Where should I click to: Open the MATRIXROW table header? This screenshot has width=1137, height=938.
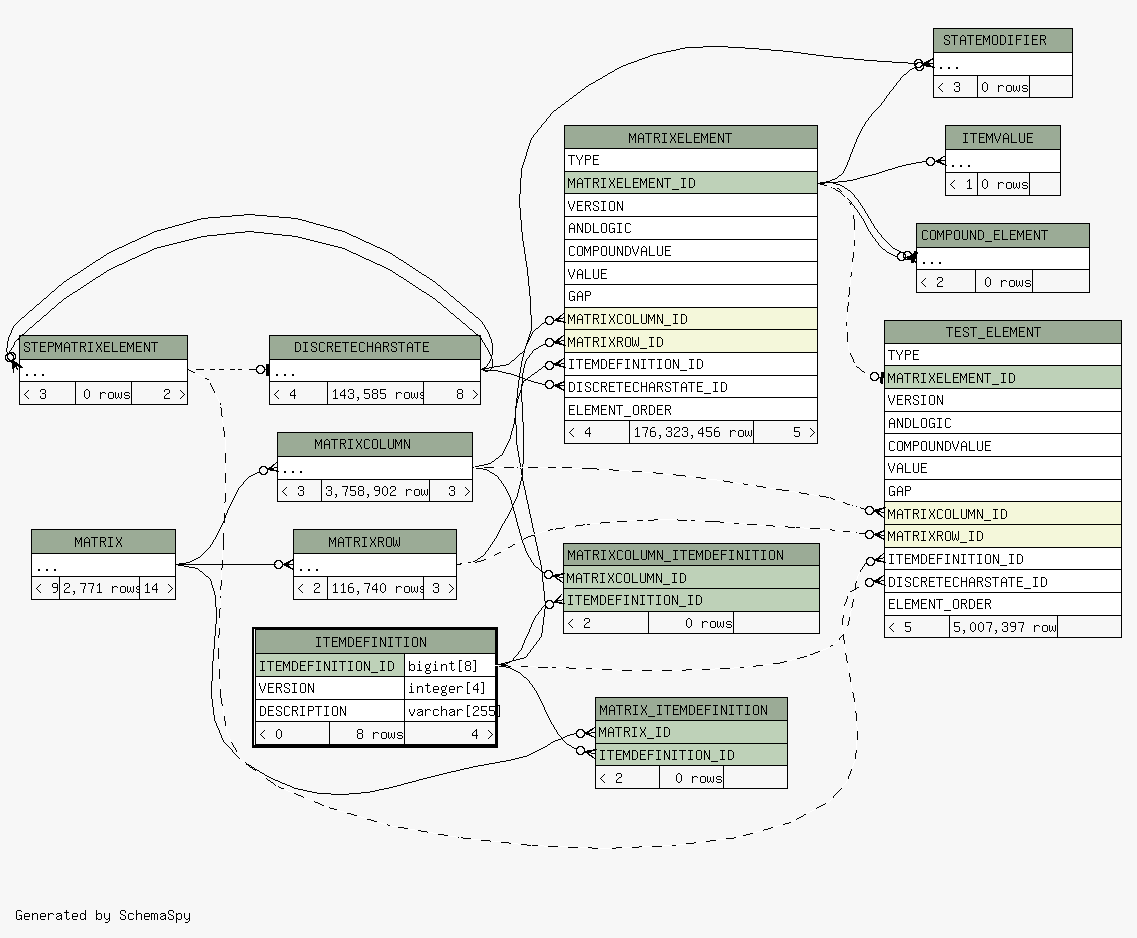375,541
